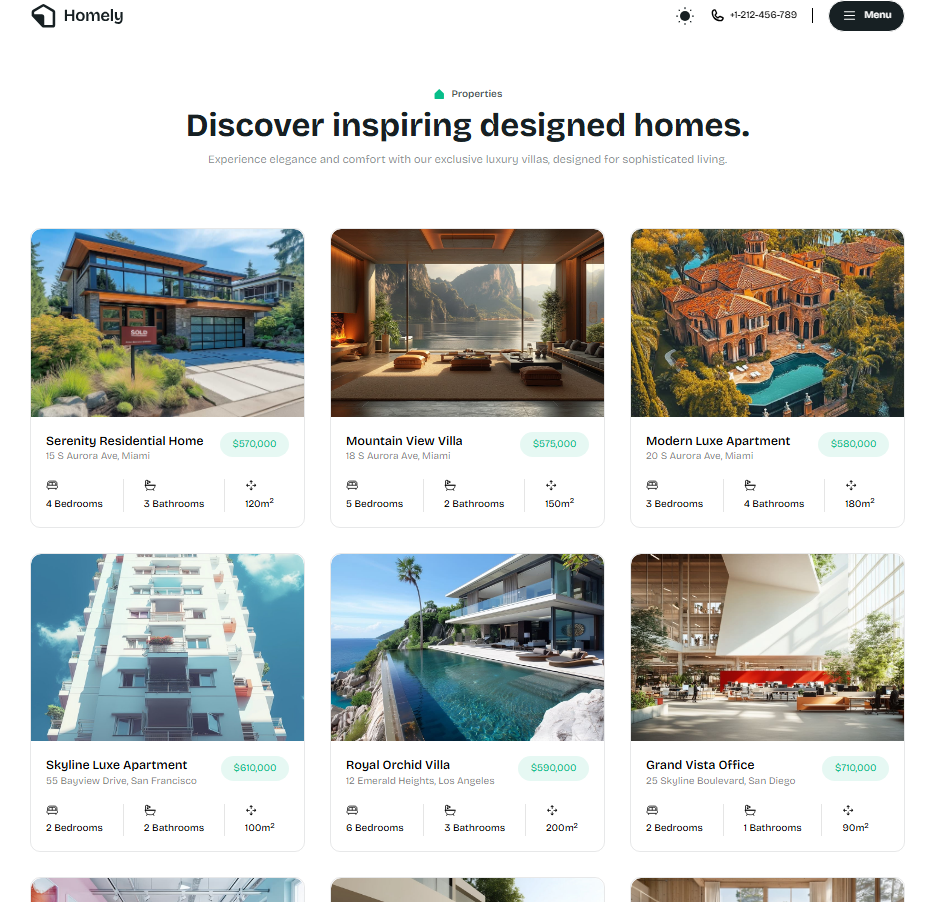
Task: Click bed icon on Skyline Luxe Apartment
Action: click(52, 810)
